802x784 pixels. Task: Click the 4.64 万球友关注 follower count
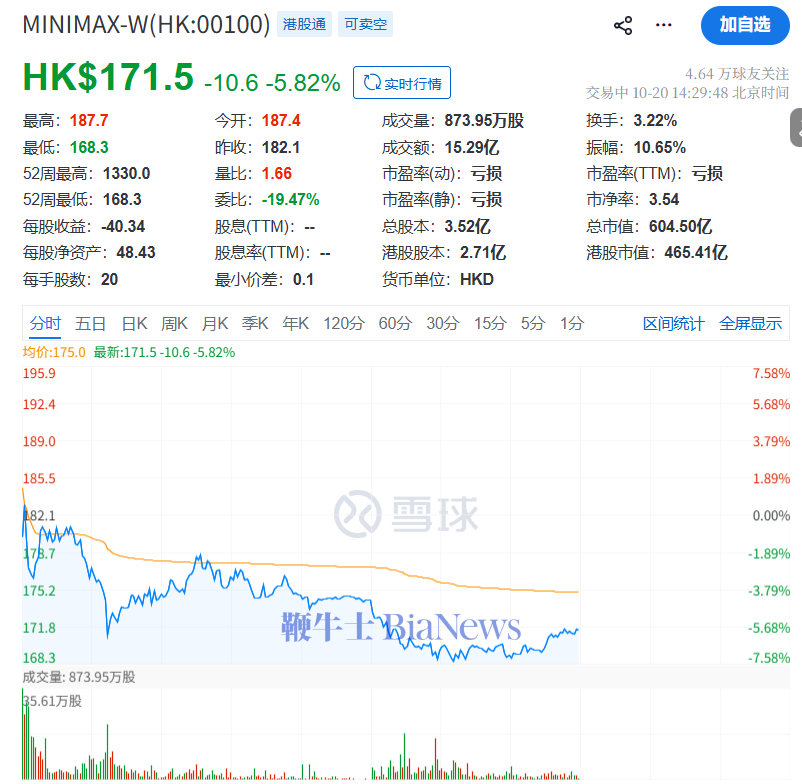pos(737,74)
